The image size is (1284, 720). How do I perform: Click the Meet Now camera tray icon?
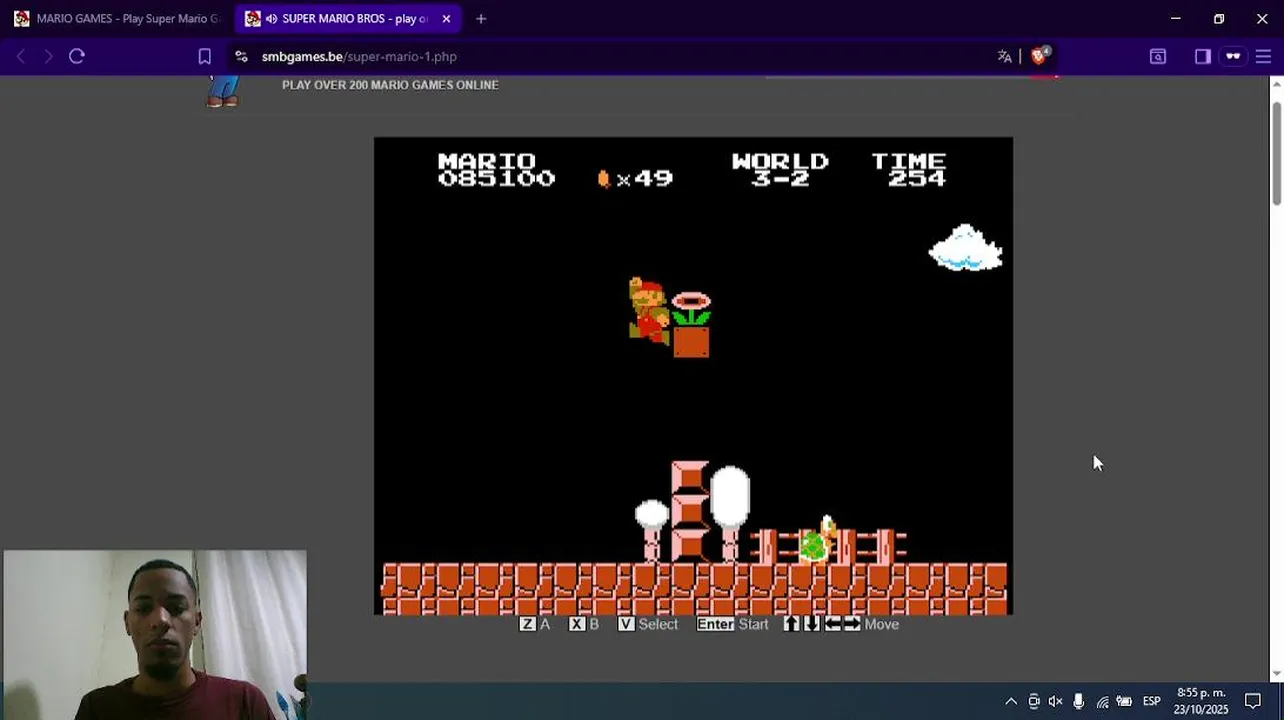1034,701
